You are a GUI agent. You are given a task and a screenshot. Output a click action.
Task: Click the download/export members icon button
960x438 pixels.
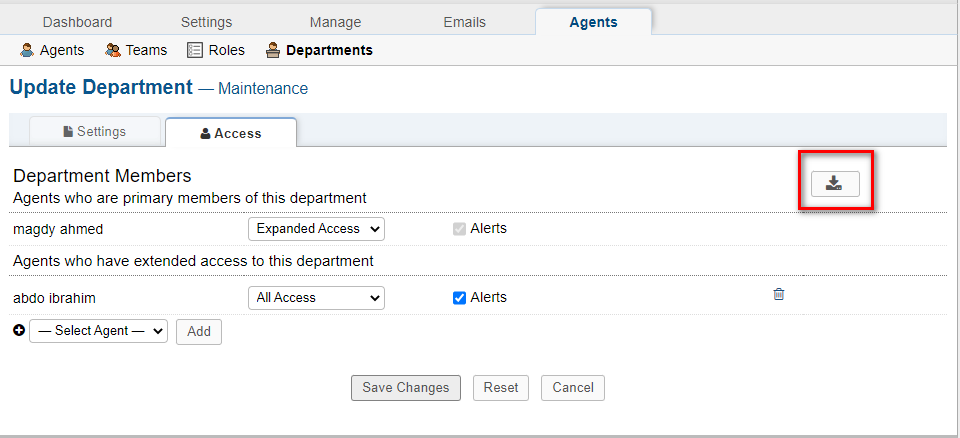834,183
